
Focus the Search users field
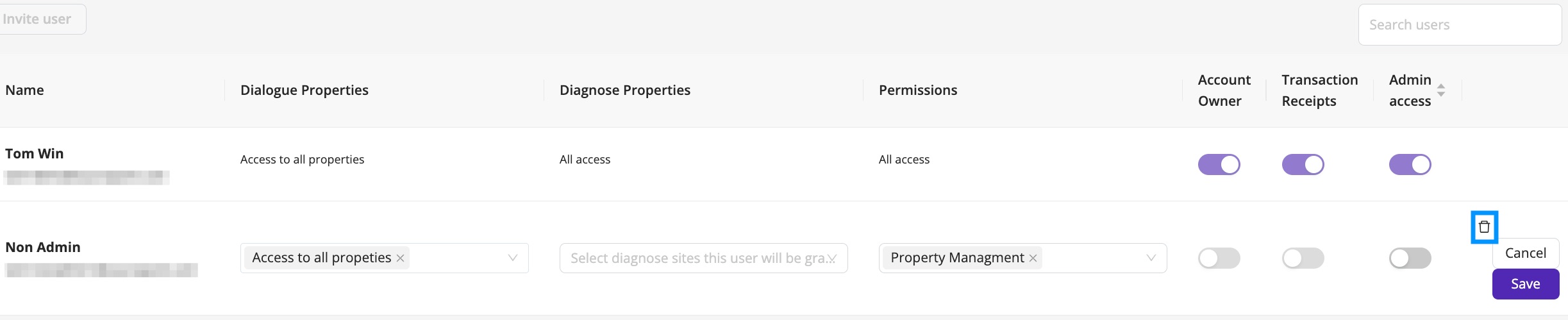point(1460,25)
